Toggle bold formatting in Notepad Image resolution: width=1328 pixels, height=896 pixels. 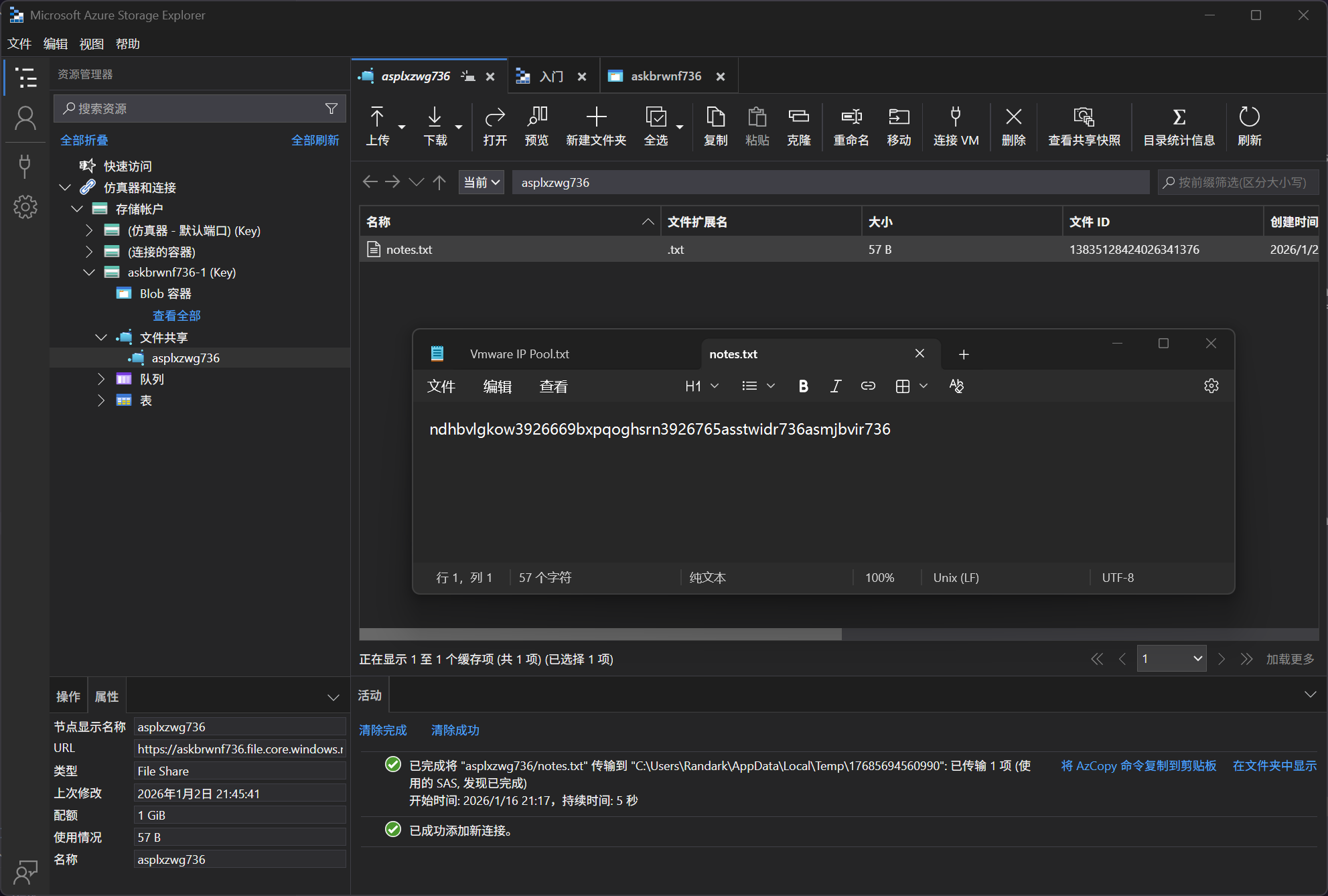(803, 386)
